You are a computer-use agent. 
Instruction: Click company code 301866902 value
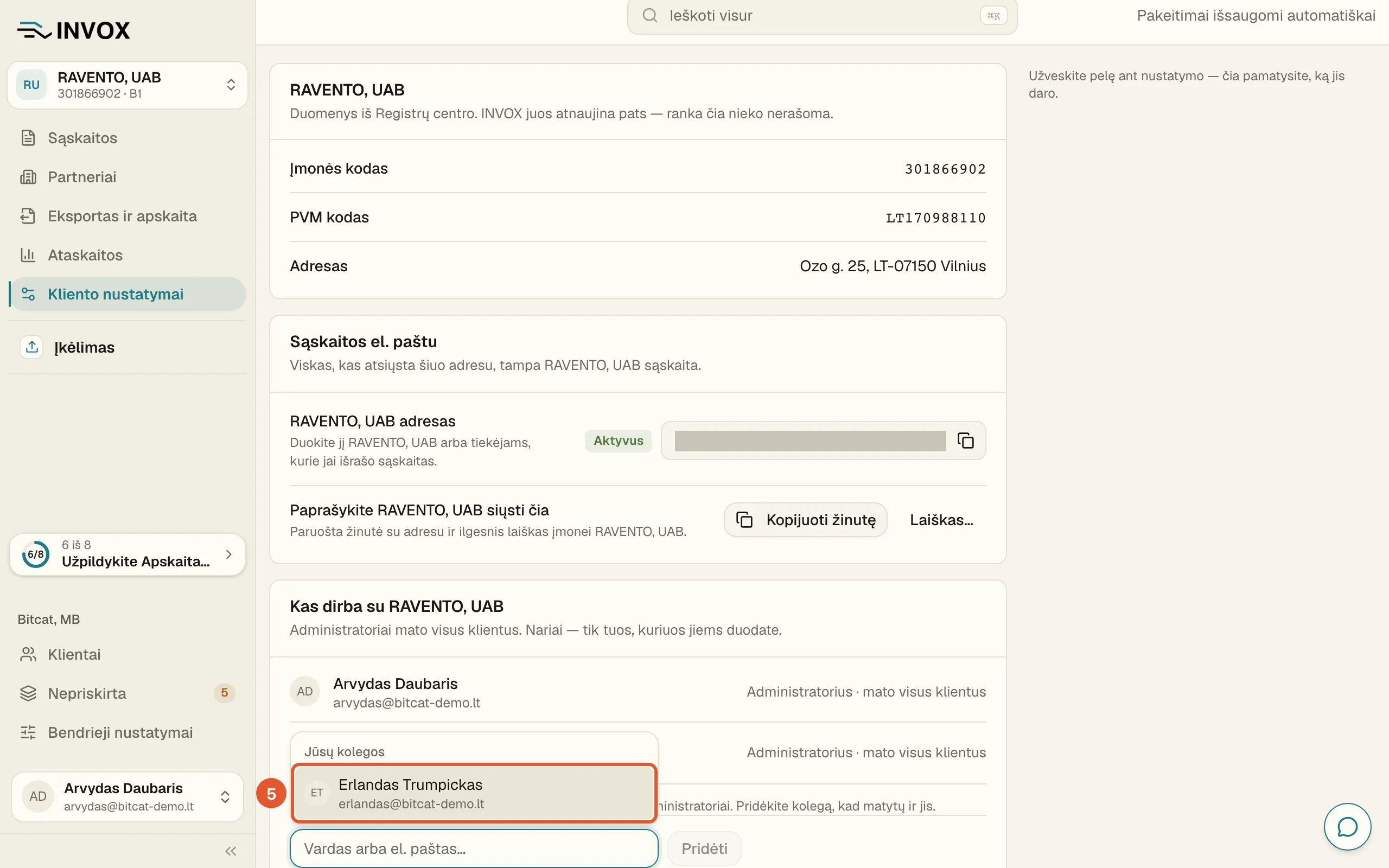coord(945,169)
